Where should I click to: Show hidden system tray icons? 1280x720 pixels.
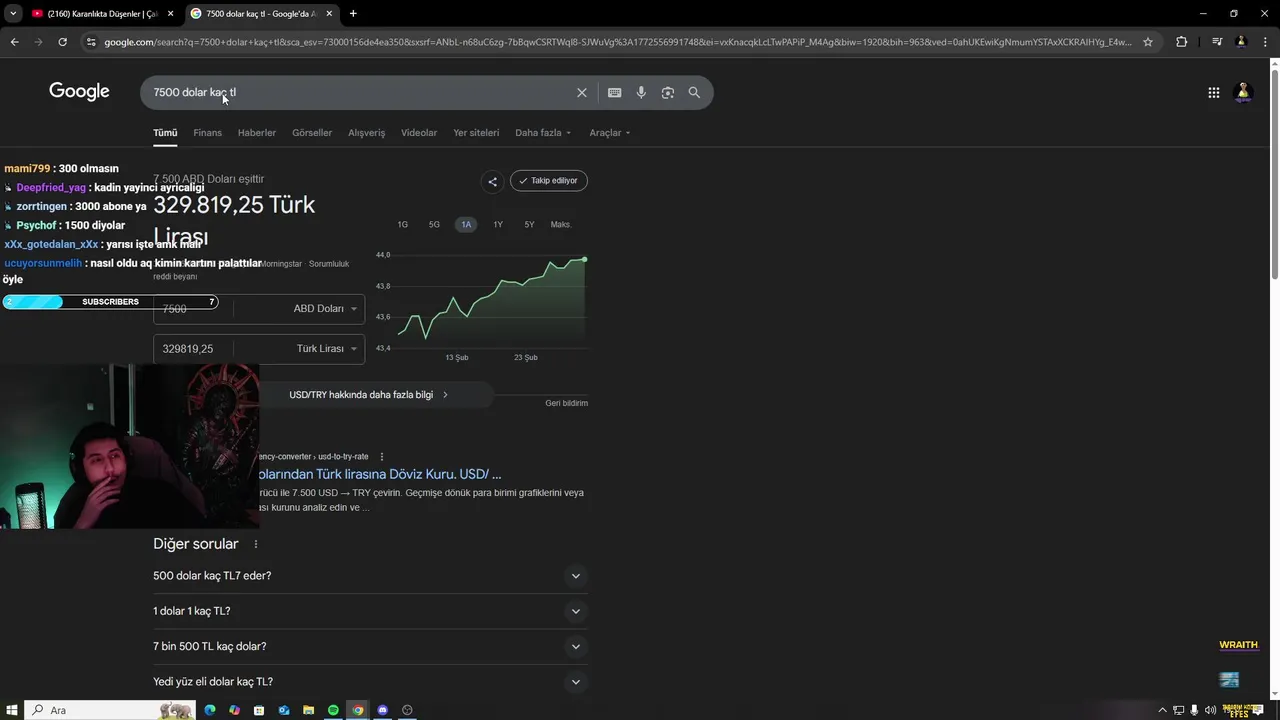click(1162, 710)
